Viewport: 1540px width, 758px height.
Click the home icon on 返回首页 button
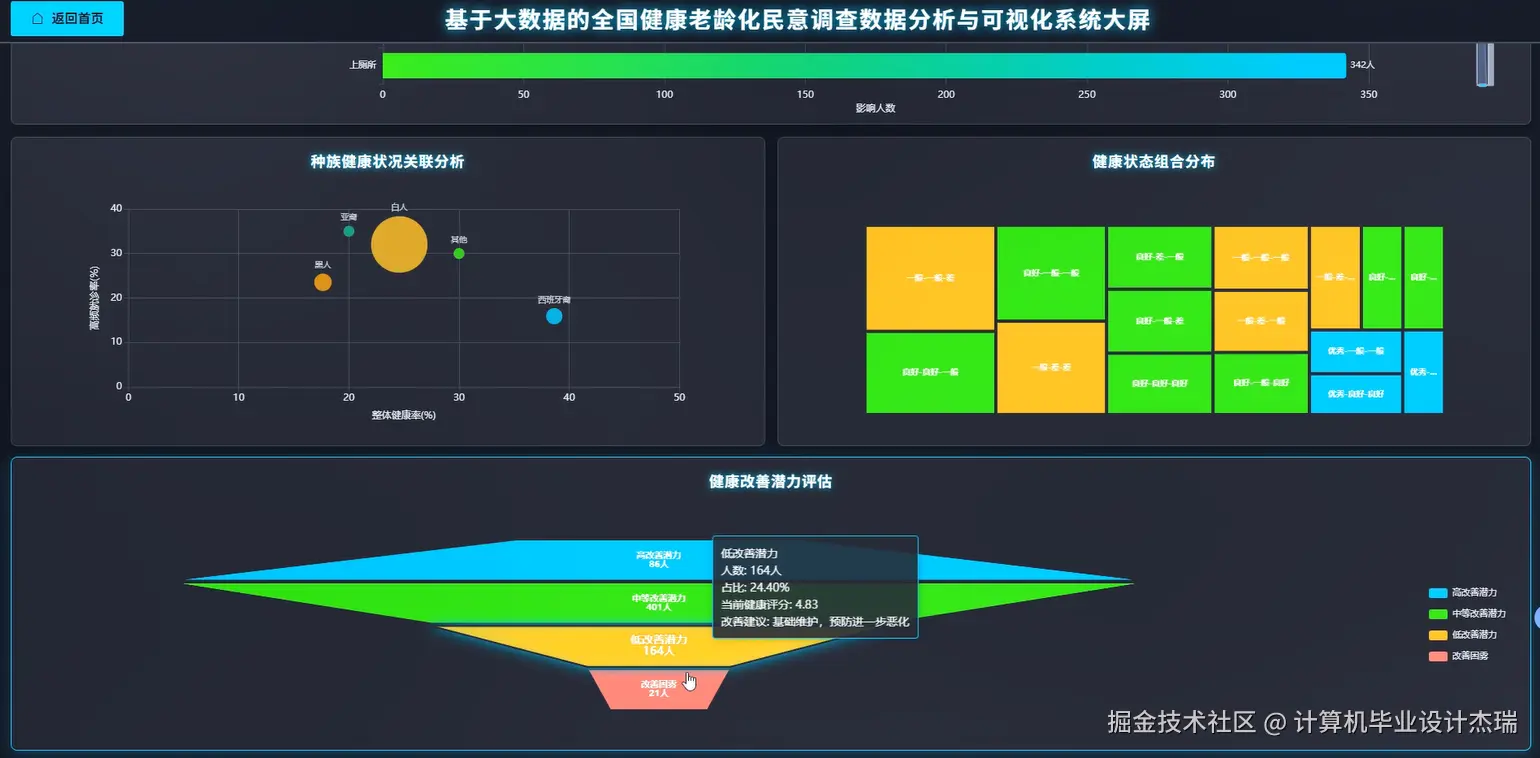39,19
